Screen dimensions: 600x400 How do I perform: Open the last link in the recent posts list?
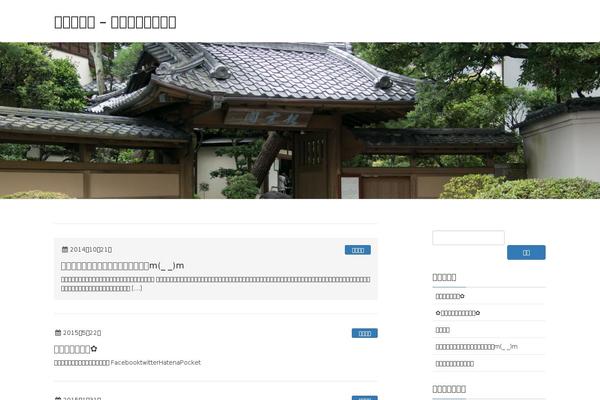tap(455, 363)
